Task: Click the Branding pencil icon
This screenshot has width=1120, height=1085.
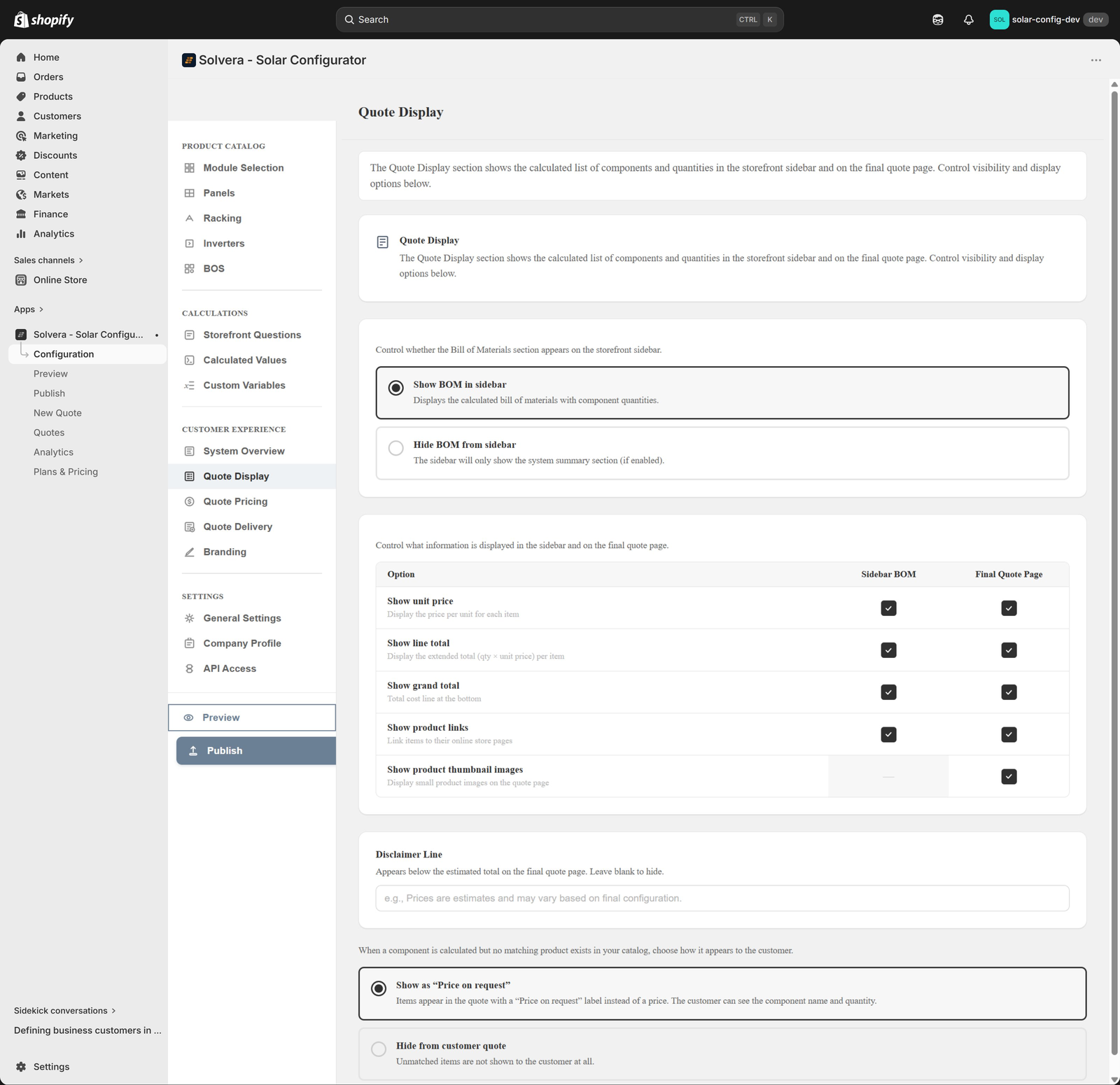Action: tap(189, 552)
